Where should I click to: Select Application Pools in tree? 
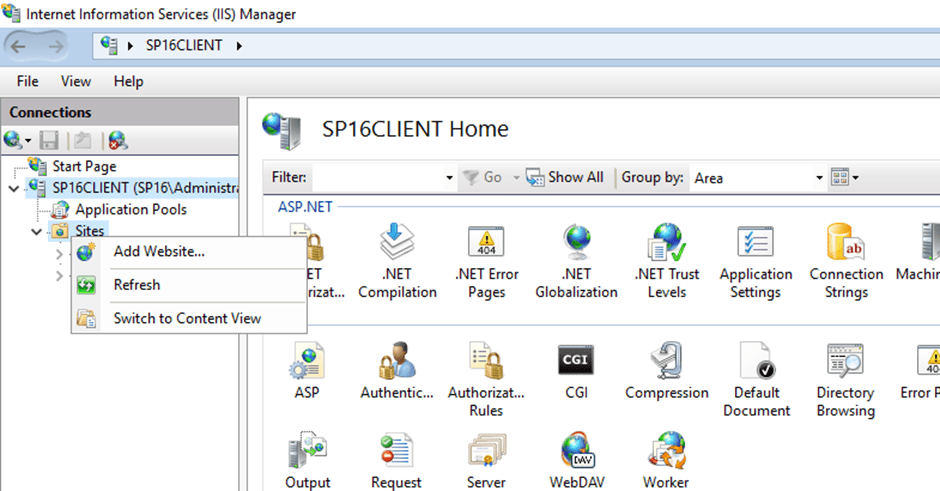(x=131, y=210)
